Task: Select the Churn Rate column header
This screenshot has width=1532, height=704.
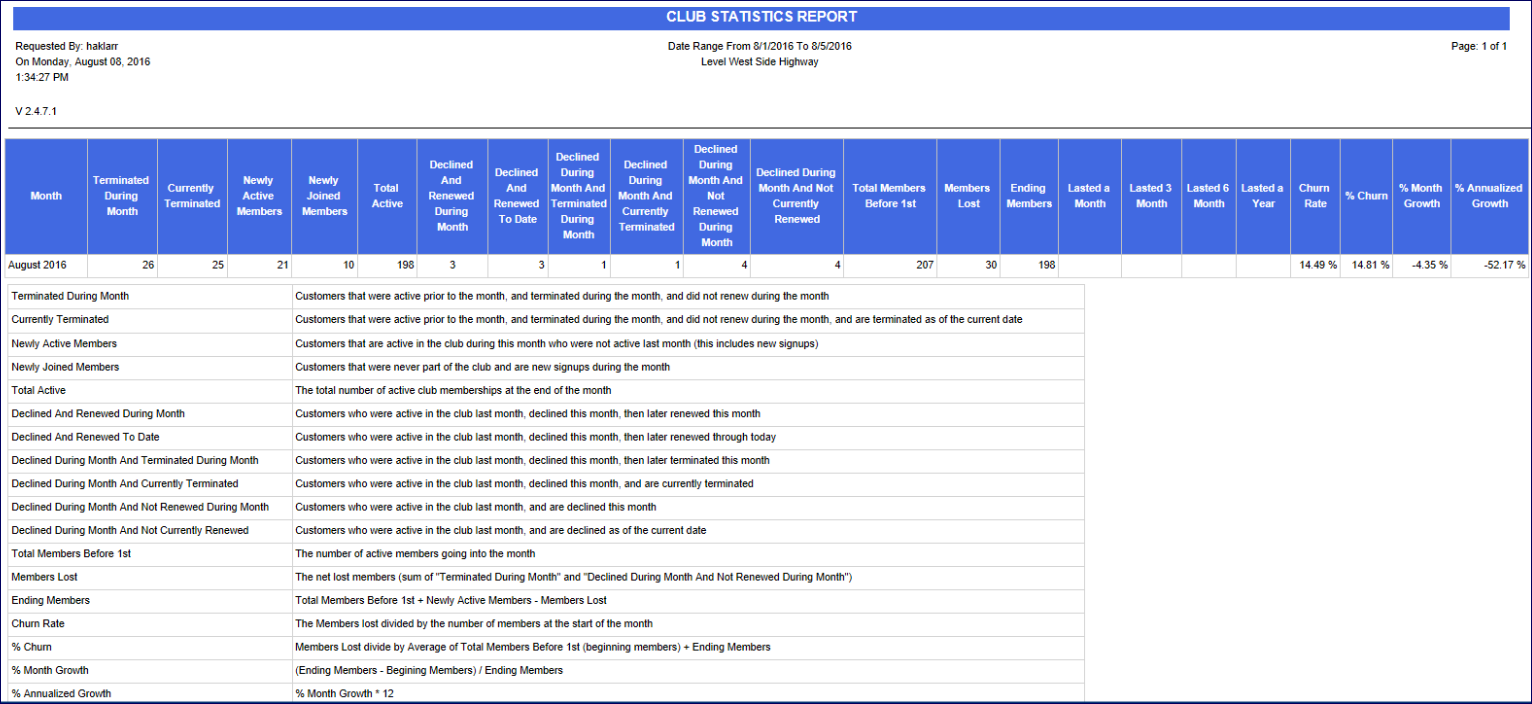Action: pos(1314,196)
